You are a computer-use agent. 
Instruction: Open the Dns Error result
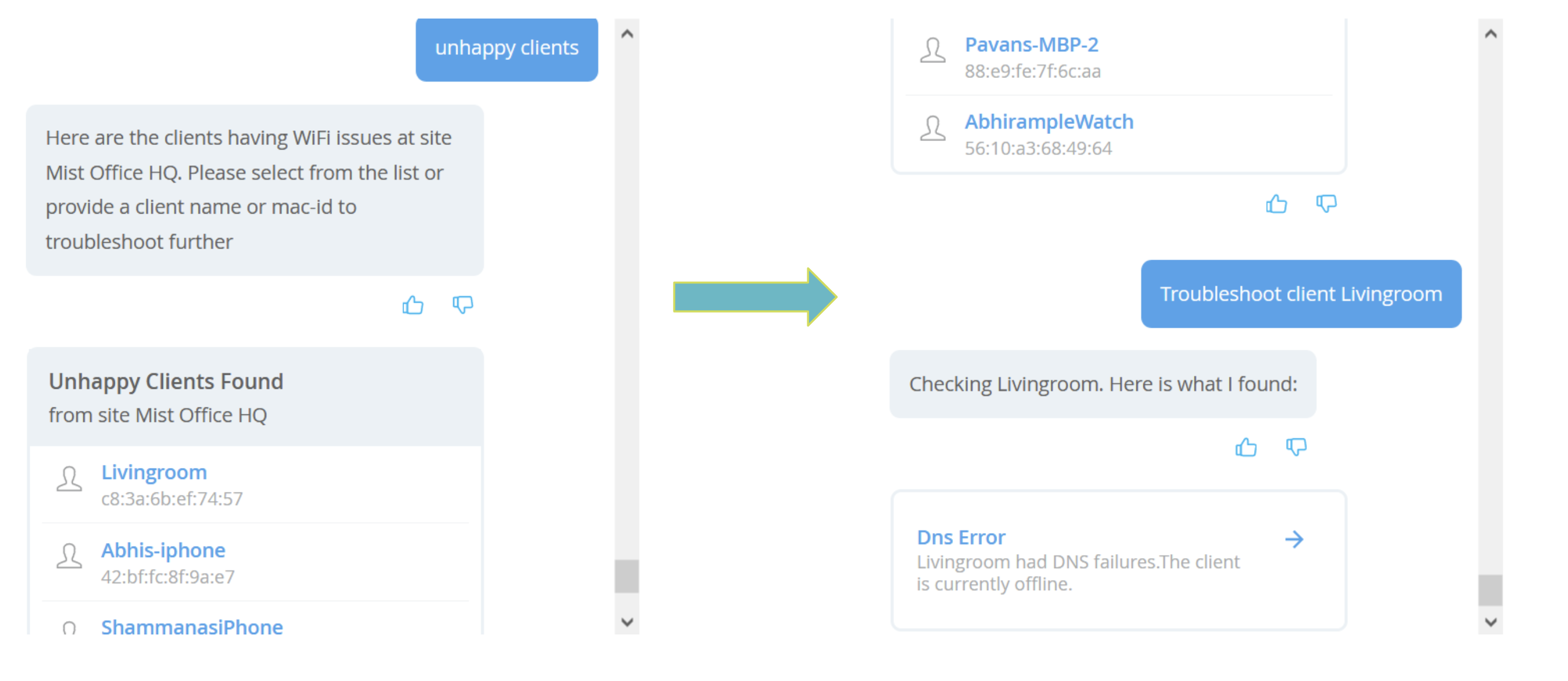pyautogui.click(x=961, y=537)
